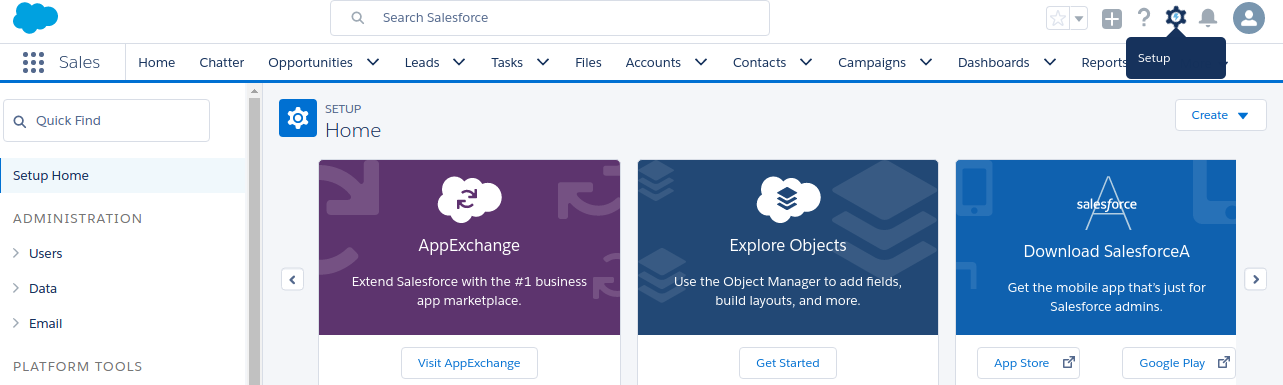
Task: Click the SalesforceA logo on the card
Action: (1106, 204)
